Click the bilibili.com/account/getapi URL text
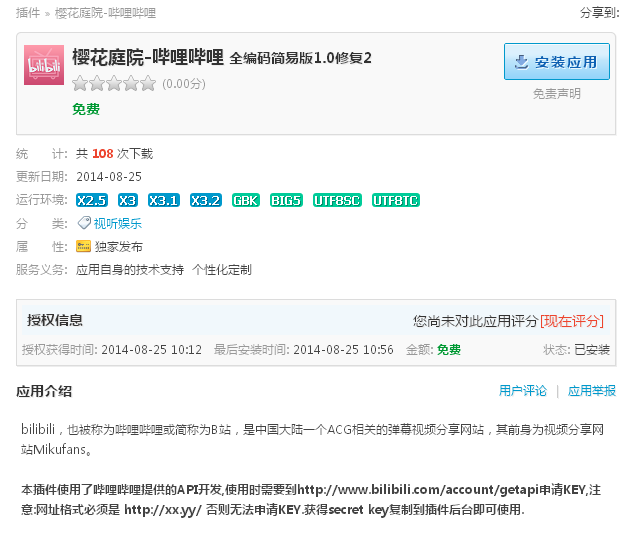Image resolution: width=619 pixels, height=544 pixels. tap(418, 490)
